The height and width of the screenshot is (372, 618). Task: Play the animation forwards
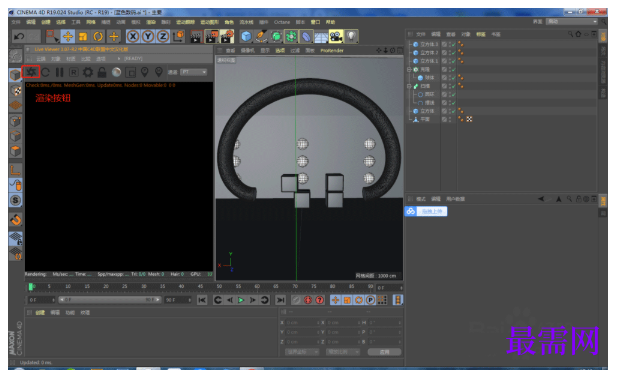241,300
